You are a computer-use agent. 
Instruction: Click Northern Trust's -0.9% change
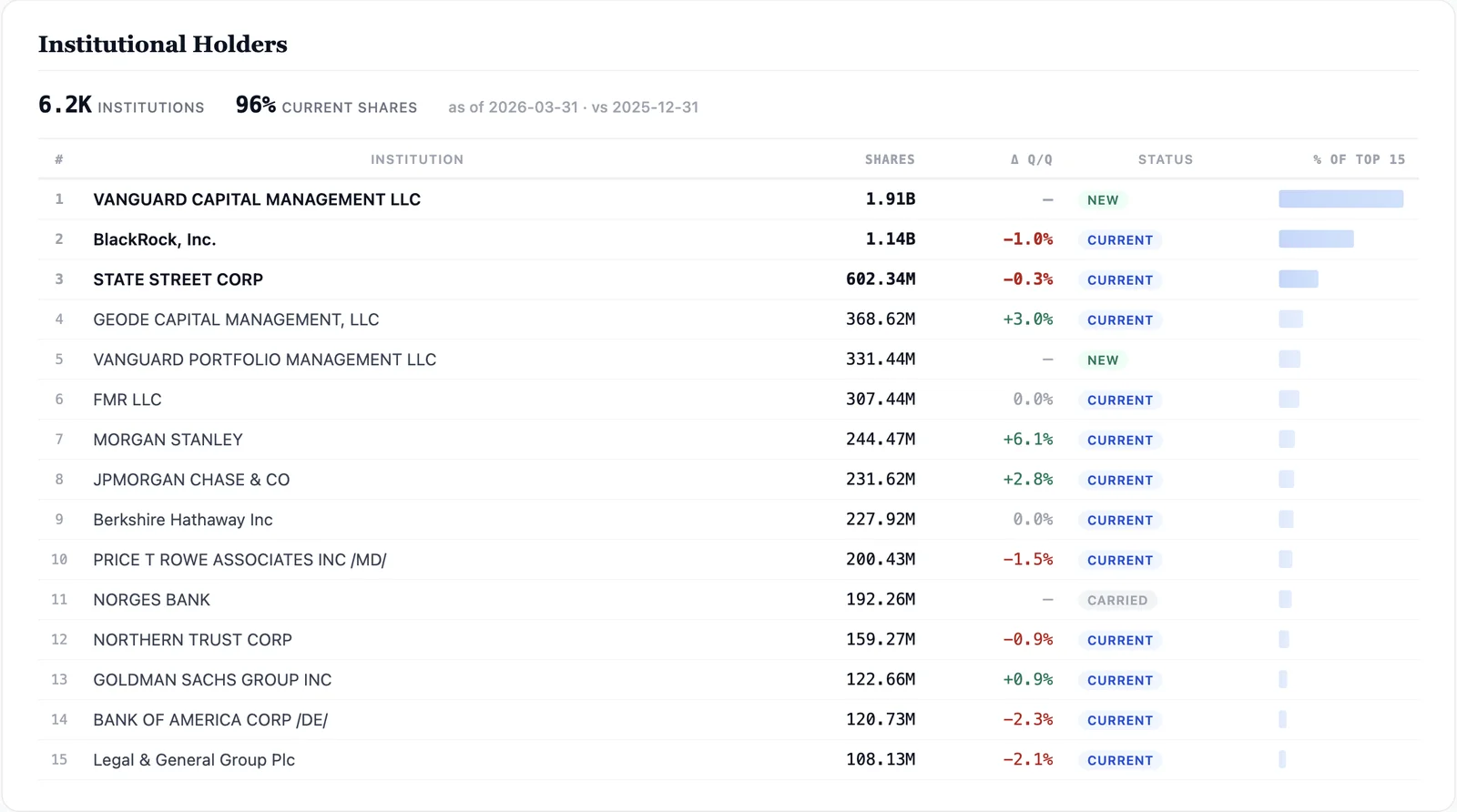[x=1028, y=640]
